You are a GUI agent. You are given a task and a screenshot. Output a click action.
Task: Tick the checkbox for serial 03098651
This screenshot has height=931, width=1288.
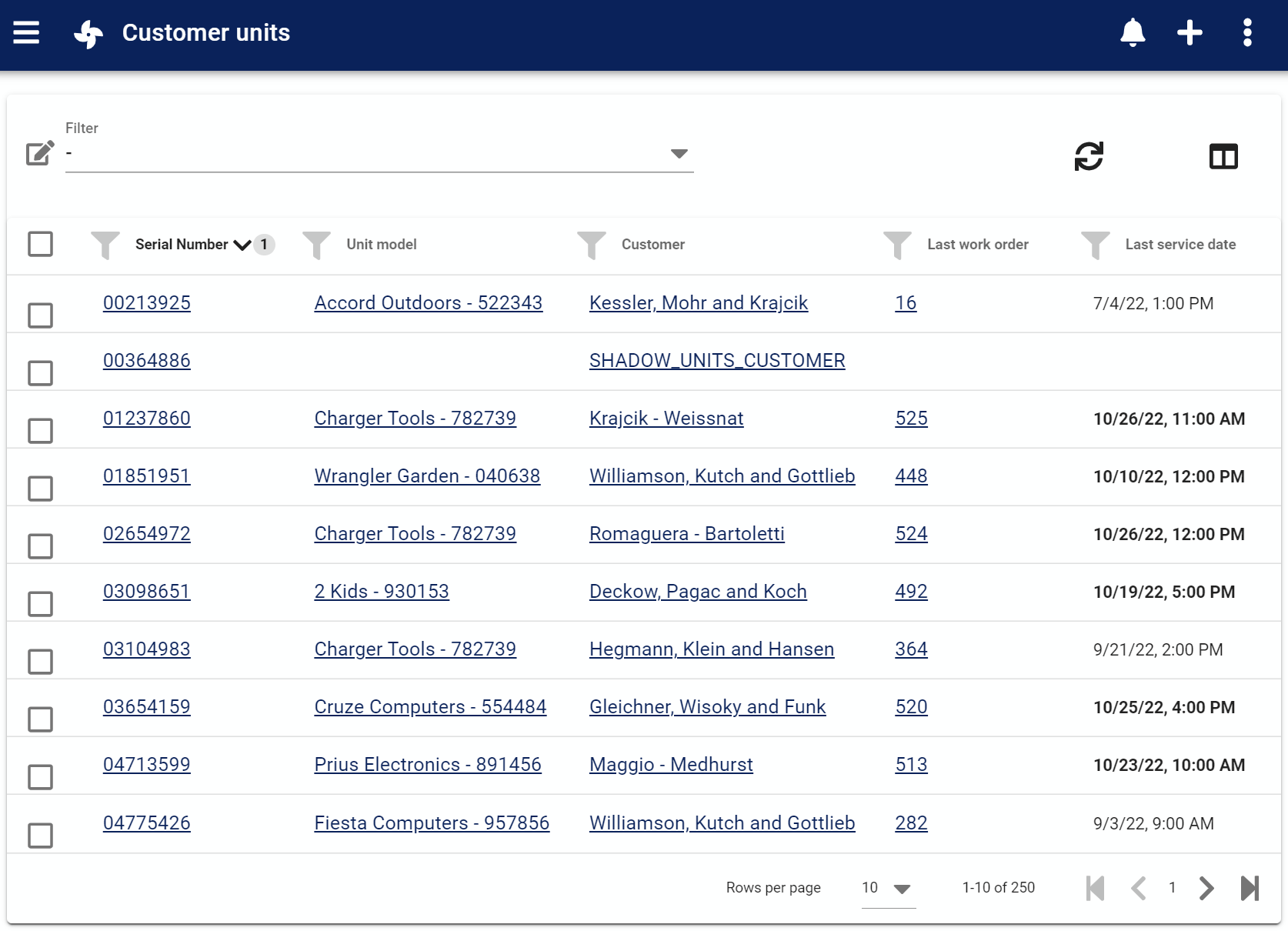pos(40,603)
